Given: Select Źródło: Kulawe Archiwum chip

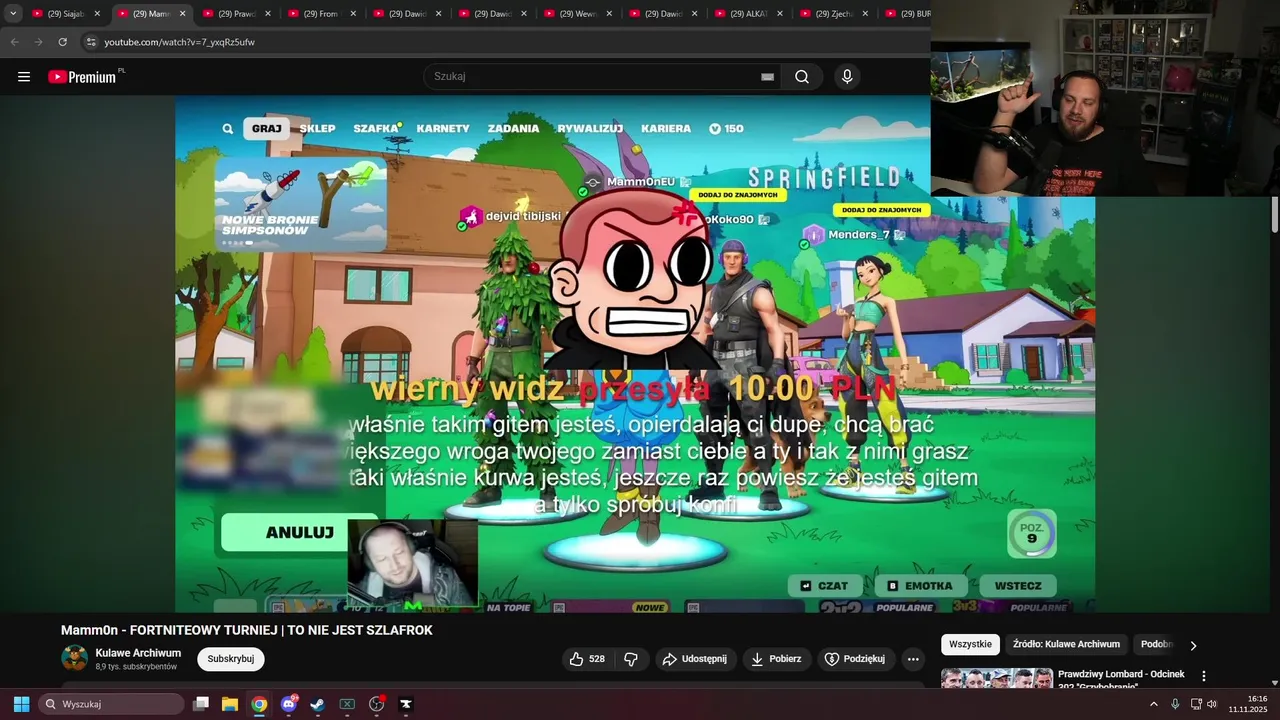Looking at the screenshot, I should tap(1066, 645).
